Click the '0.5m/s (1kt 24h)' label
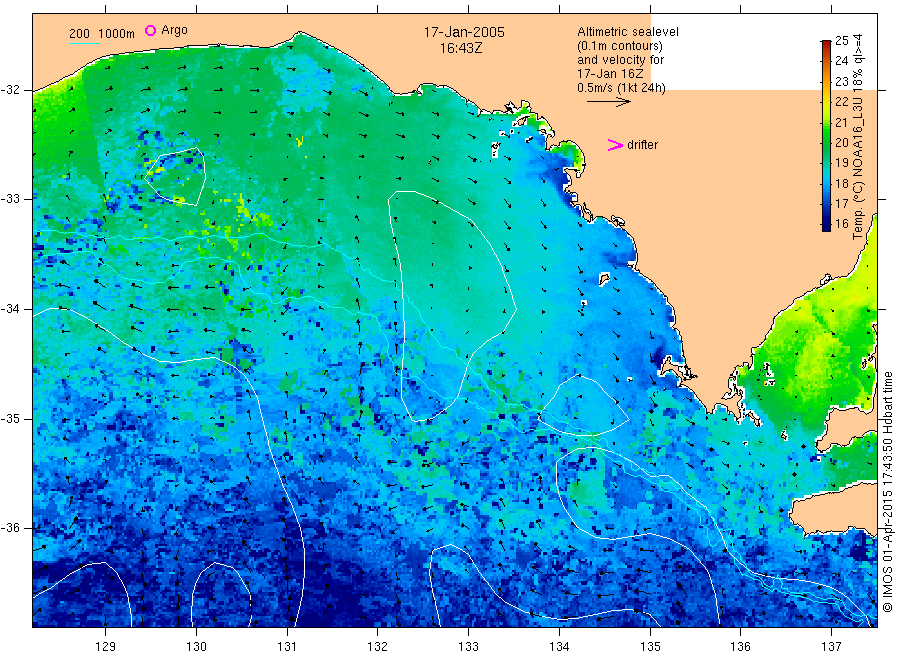Screen dimensions: 900x660 click(622, 88)
